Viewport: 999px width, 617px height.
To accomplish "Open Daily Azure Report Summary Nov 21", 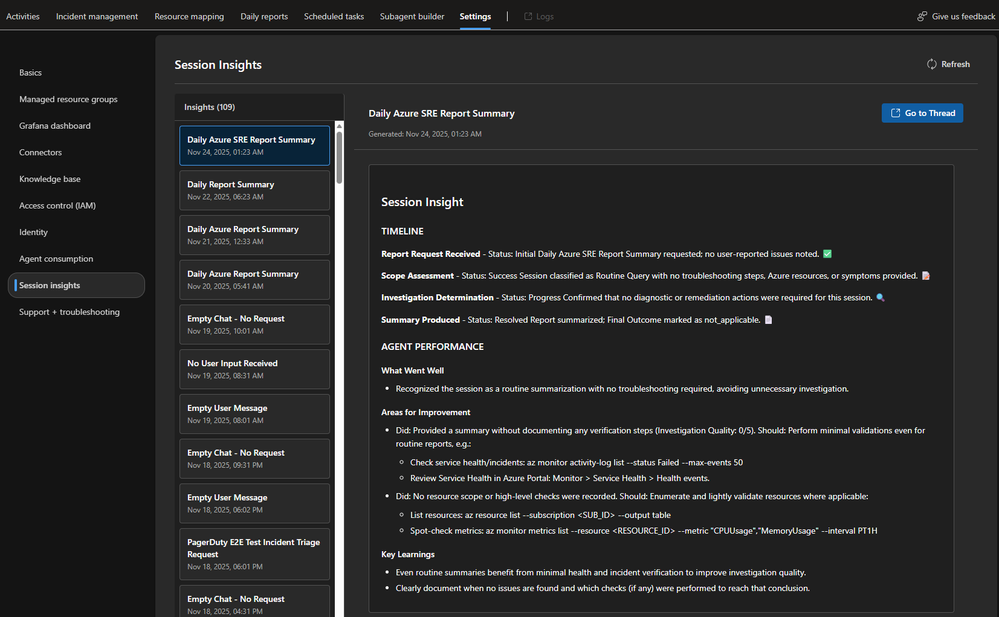I will [x=254, y=235].
